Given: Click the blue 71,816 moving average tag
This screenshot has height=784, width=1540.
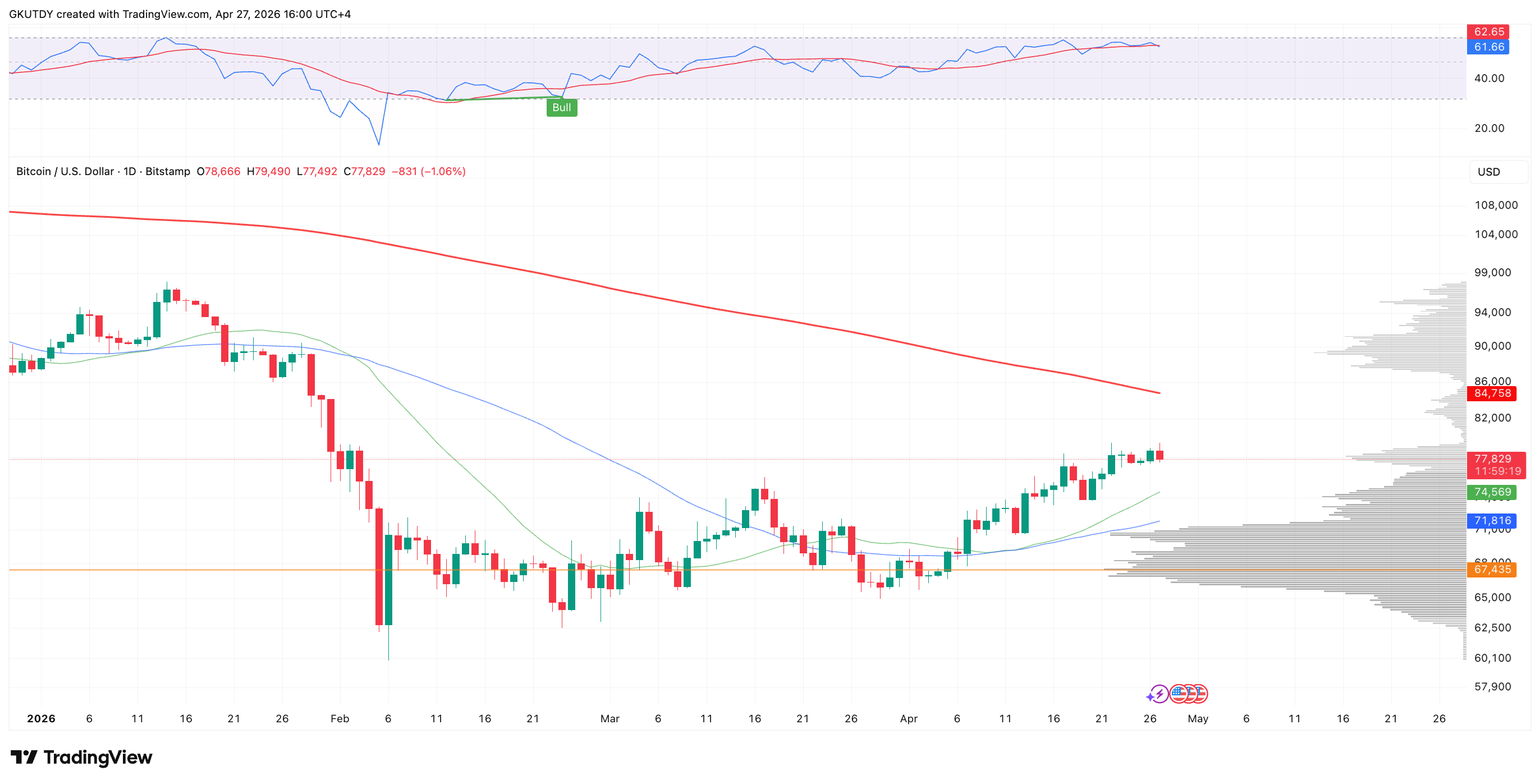Looking at the screenshot, I should point(1492,520).
